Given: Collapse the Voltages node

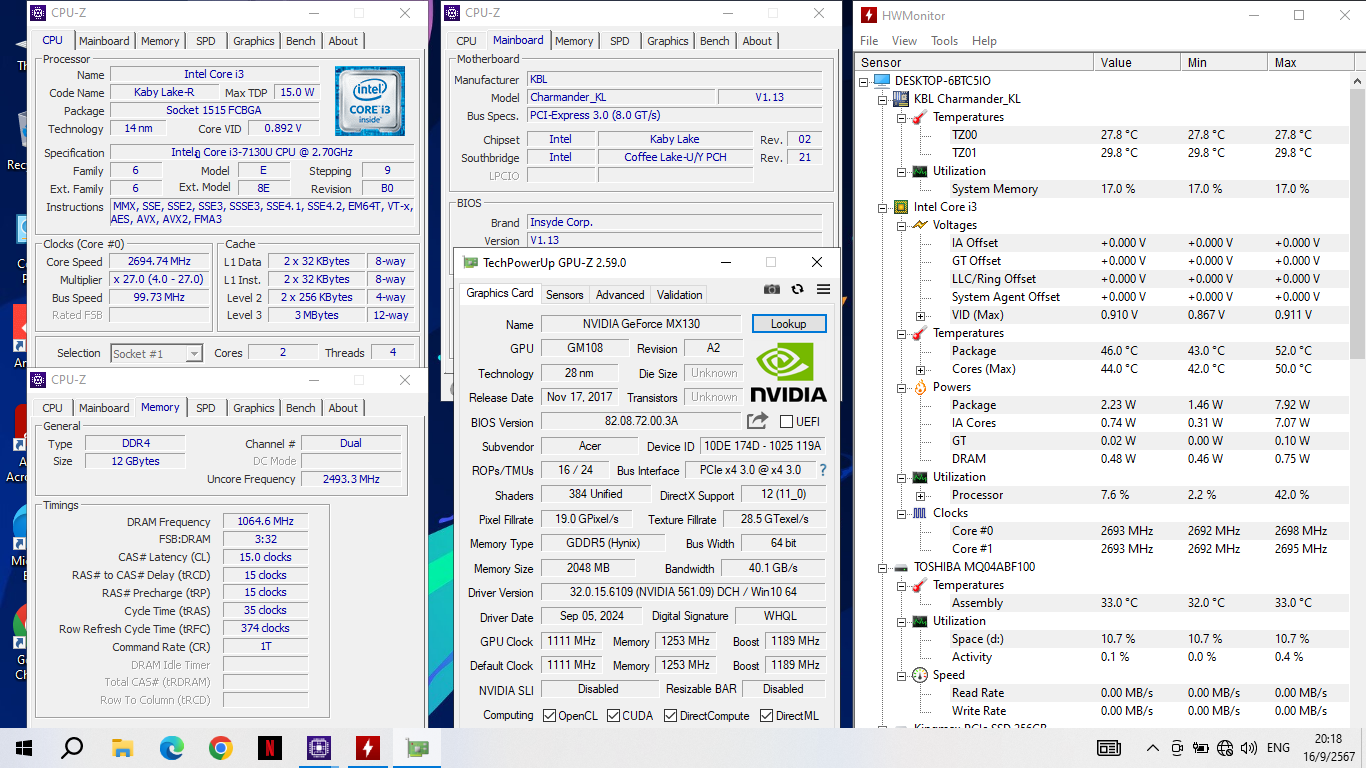Looking at the screenshot, I should tap(901, 225).
